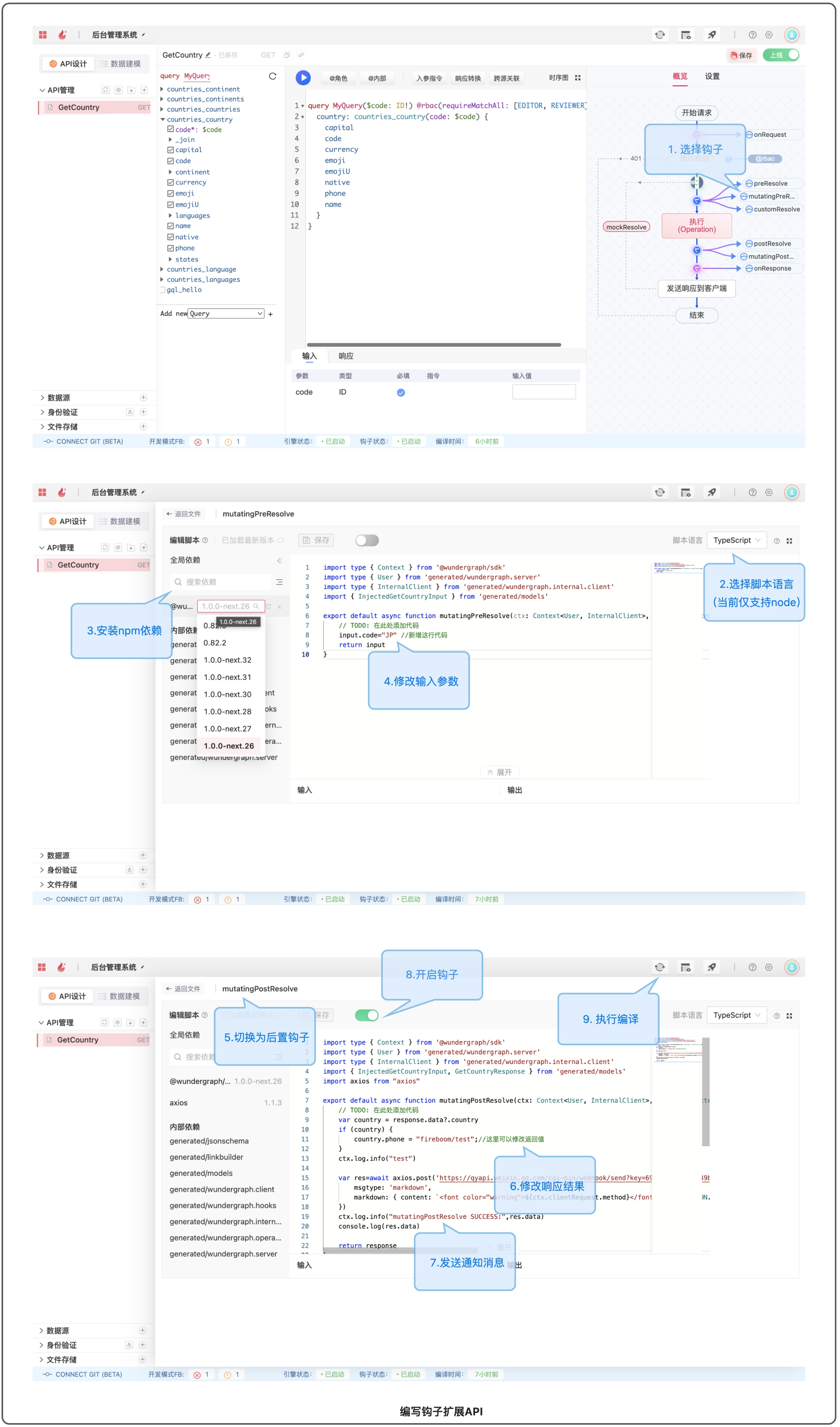Image resolution: width=840 pixels, height=1427 pixels.
Task: Open the 设置 tab next to 概览
Action: click(712, 76)
